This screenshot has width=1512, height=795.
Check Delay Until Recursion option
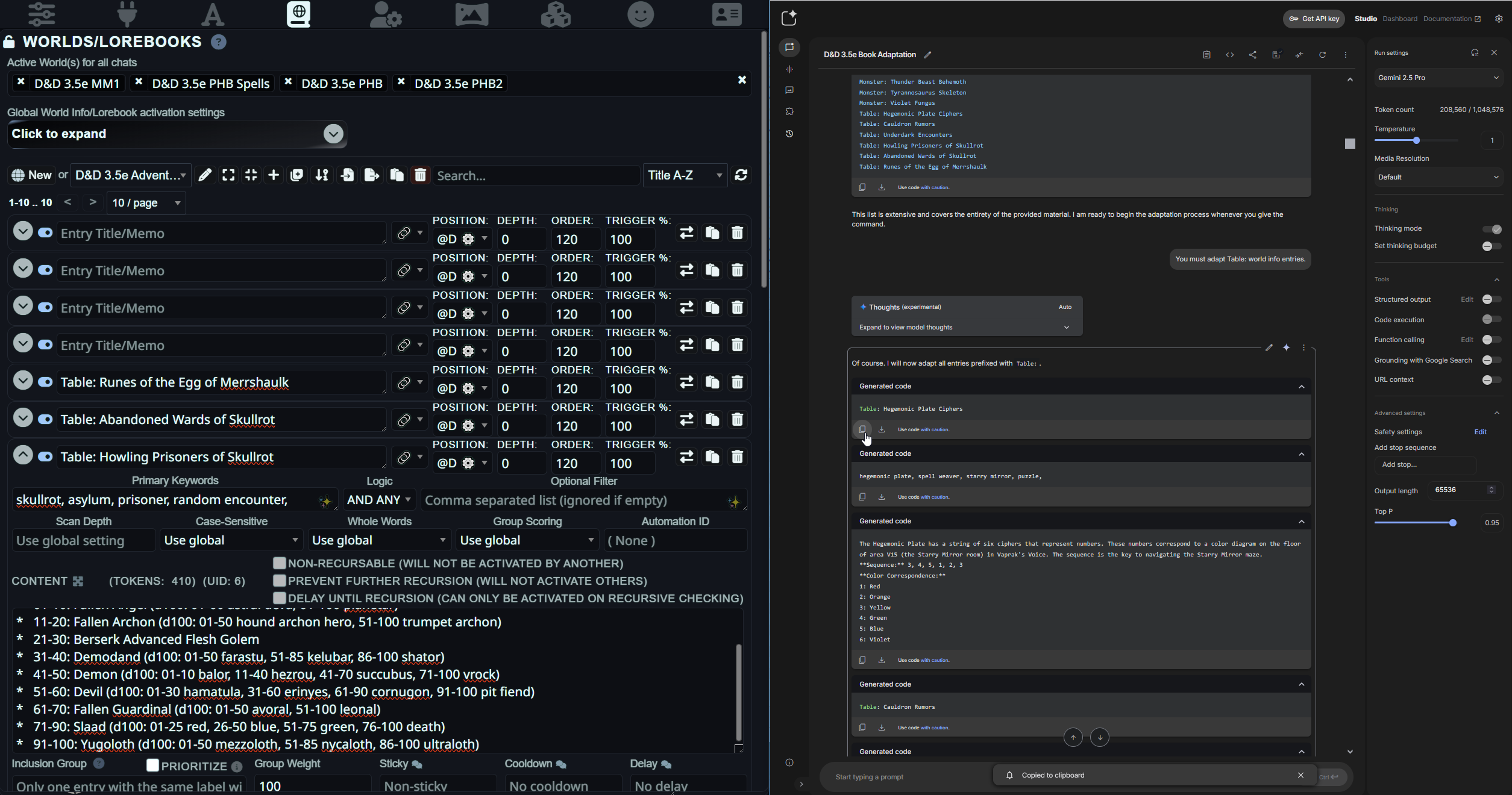(279, 598)
